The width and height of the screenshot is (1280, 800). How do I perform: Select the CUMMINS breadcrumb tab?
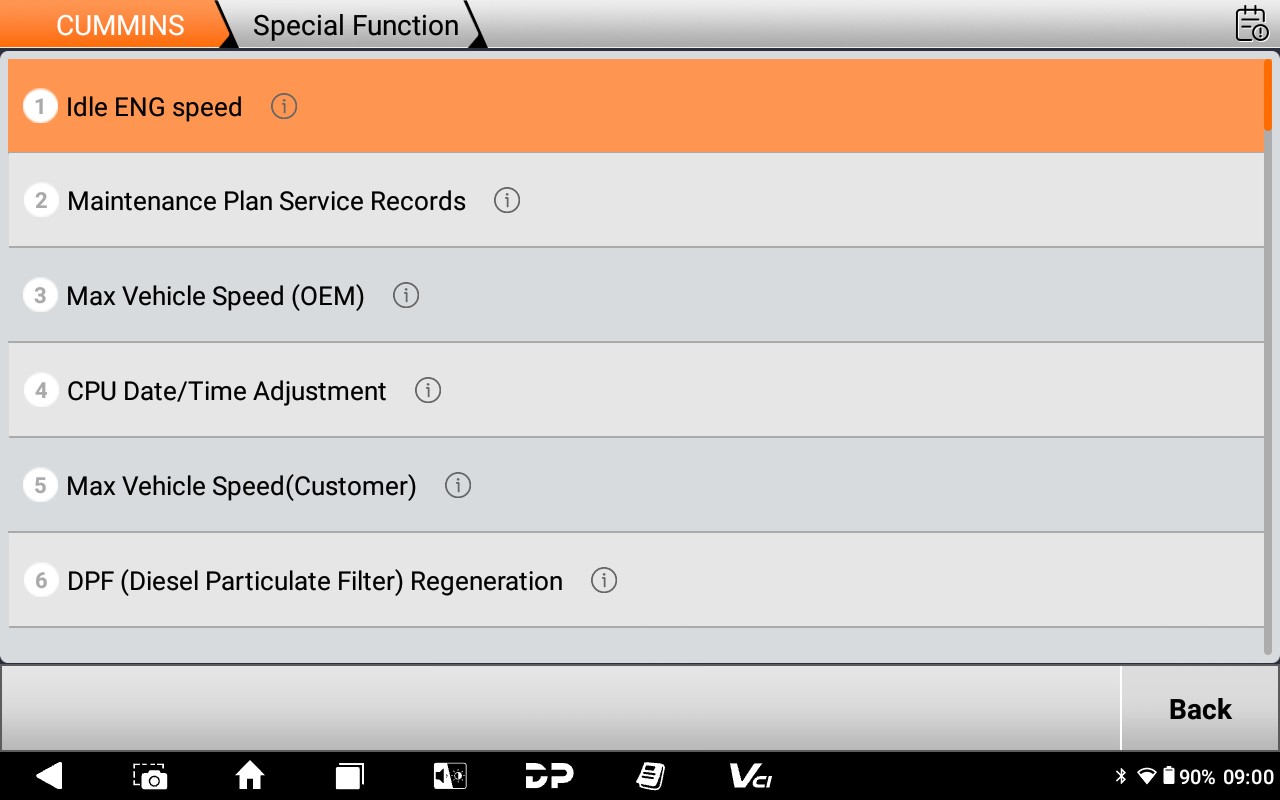(120, 25)
